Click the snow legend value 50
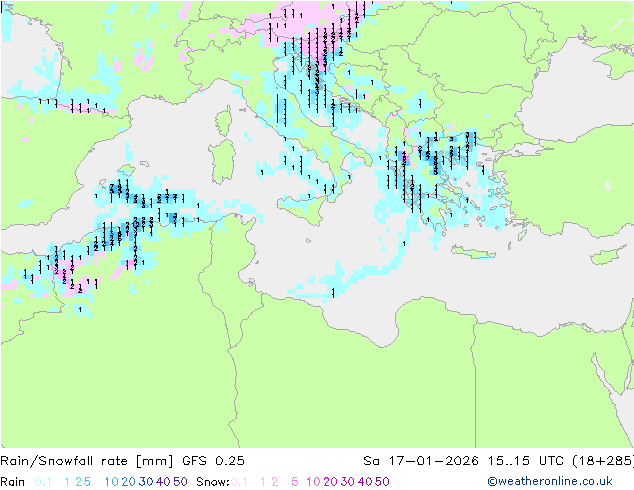 382,482
